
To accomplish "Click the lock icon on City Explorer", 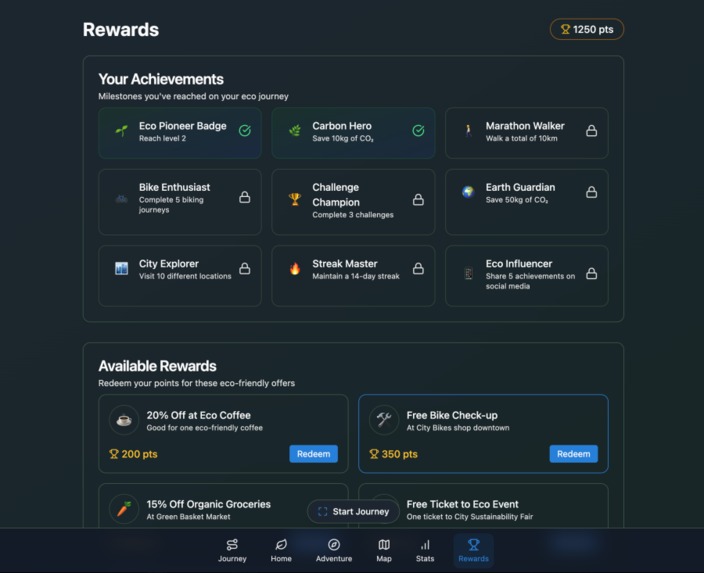I will coord(245,269).
